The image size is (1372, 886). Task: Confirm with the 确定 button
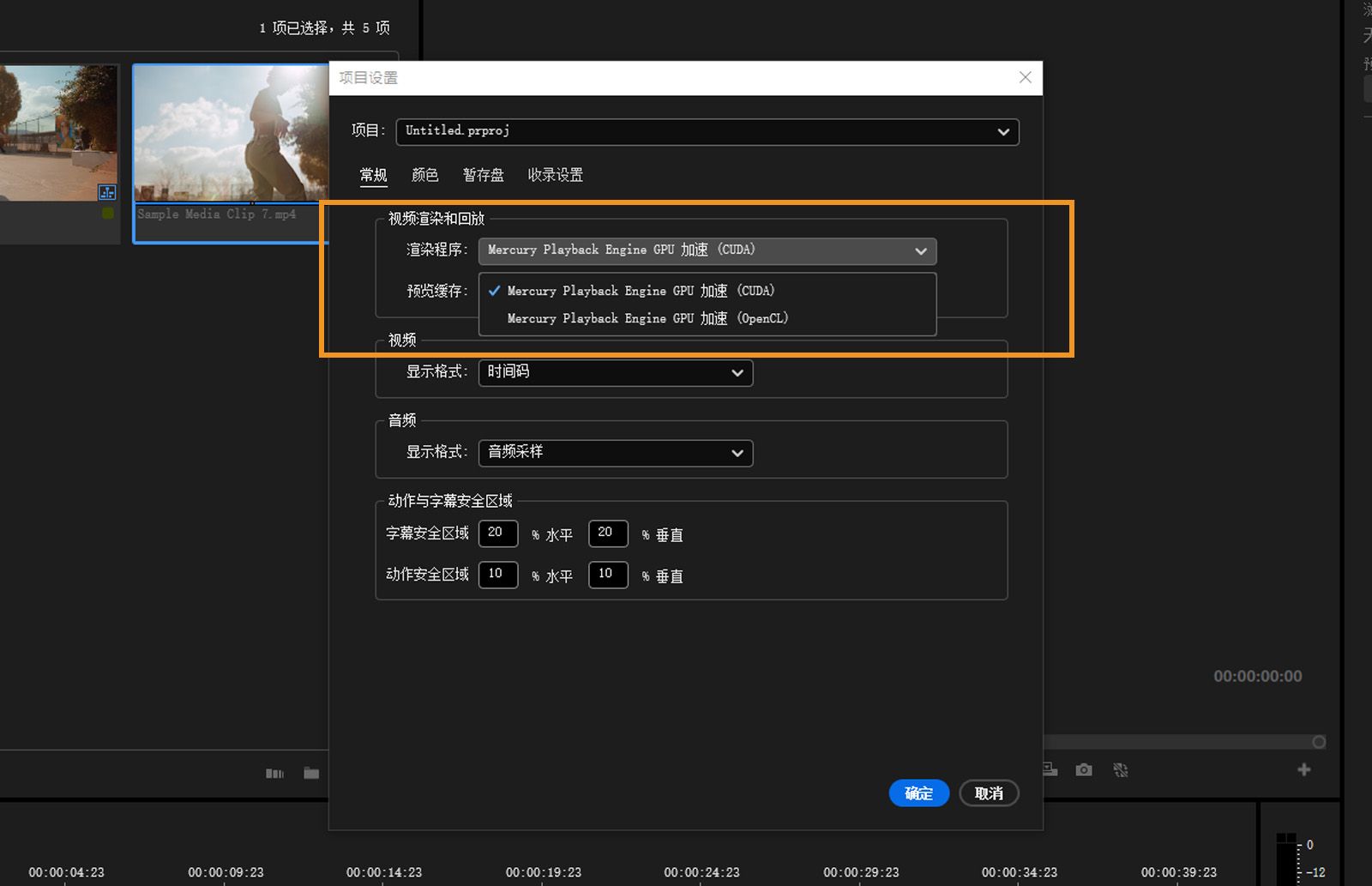point(918,793)
